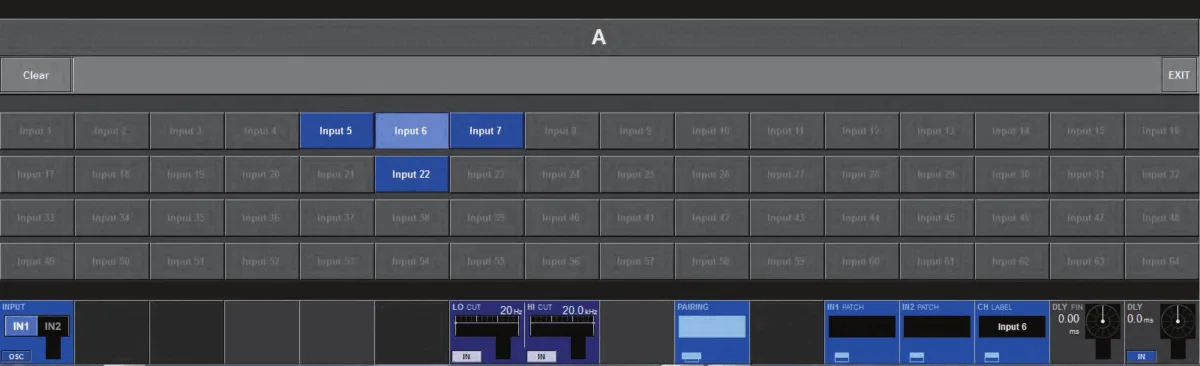Pick the Input 21 channel button
This screenshot has height=366, width=1200.
[x=336, y=175]
